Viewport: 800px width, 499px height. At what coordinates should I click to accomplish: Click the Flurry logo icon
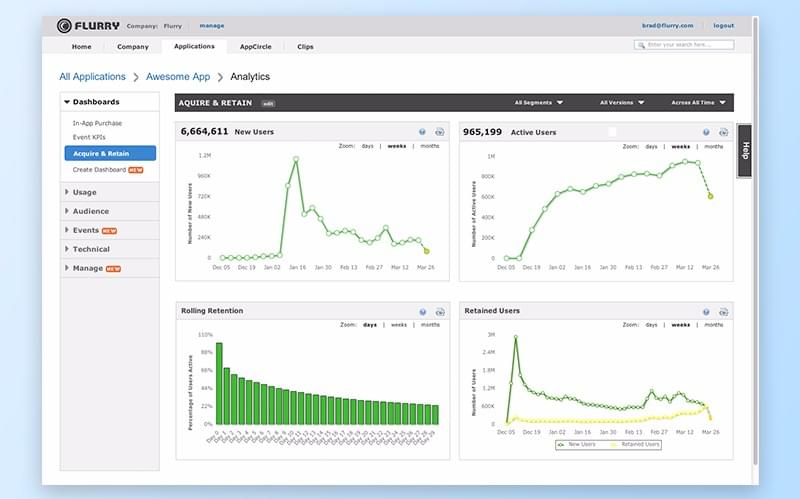[x=64, y=26]
